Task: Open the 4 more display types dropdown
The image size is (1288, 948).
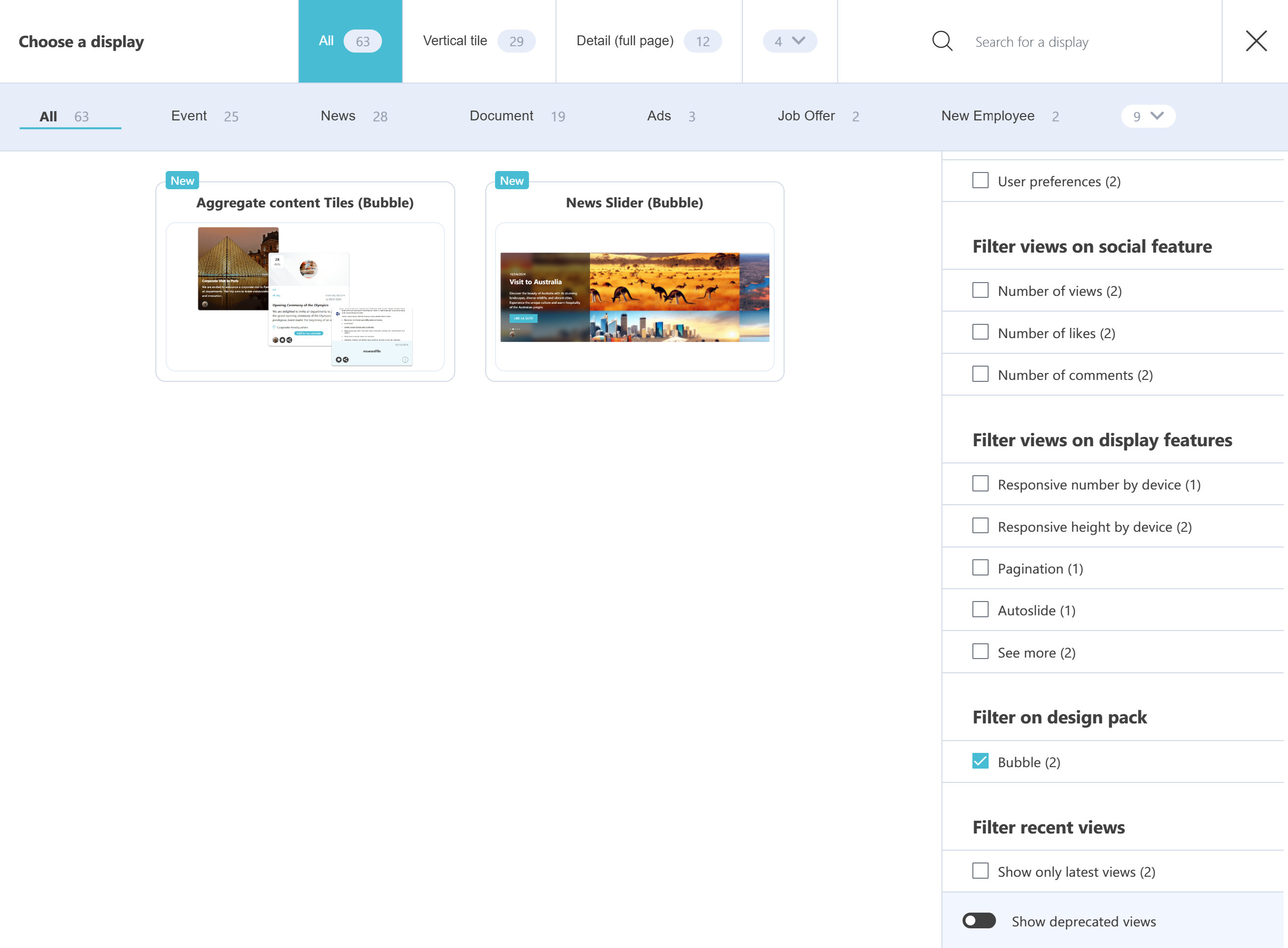Action: [790, 41]
